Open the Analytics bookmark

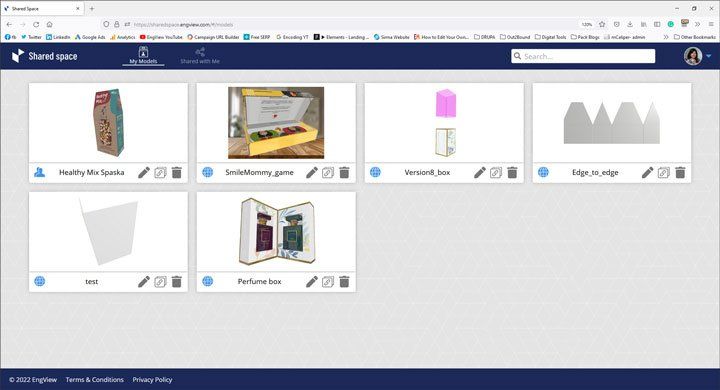[x=123, y=37]
